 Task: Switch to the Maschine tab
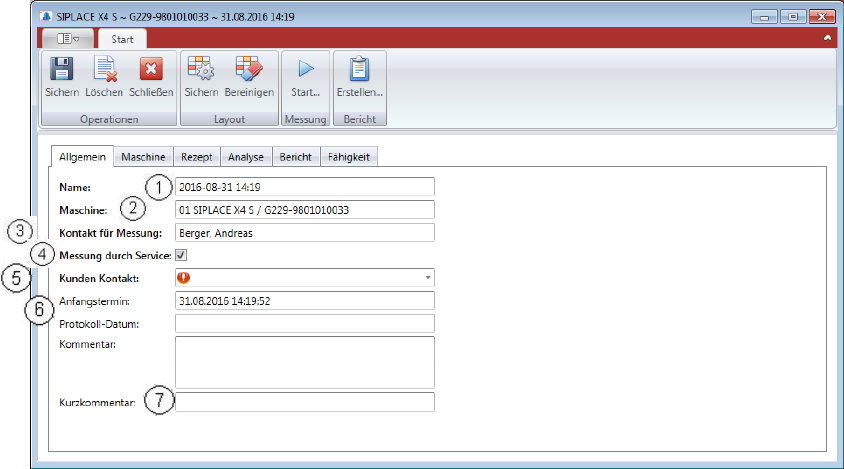(143, 157)
